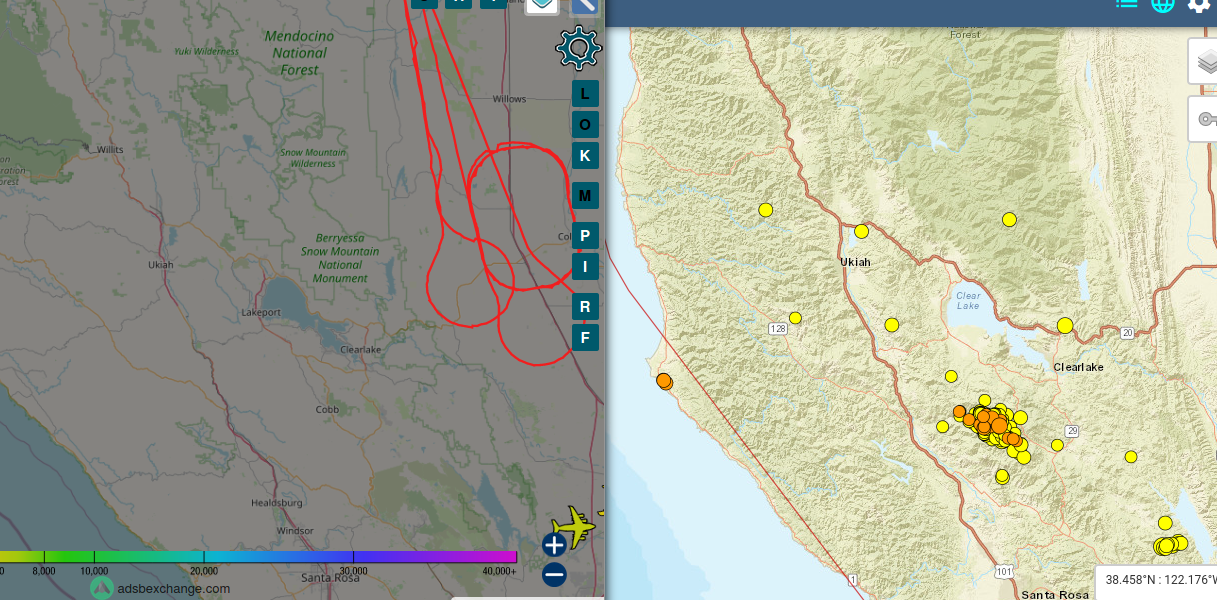This screenshot has height=600, width=1217.
Task: Click the Cobb label on flight map
Action: click(x=327, y=409)
